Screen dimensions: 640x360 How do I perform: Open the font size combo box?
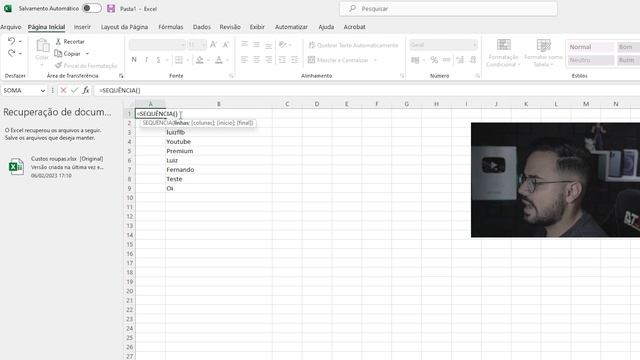point(197,44)
